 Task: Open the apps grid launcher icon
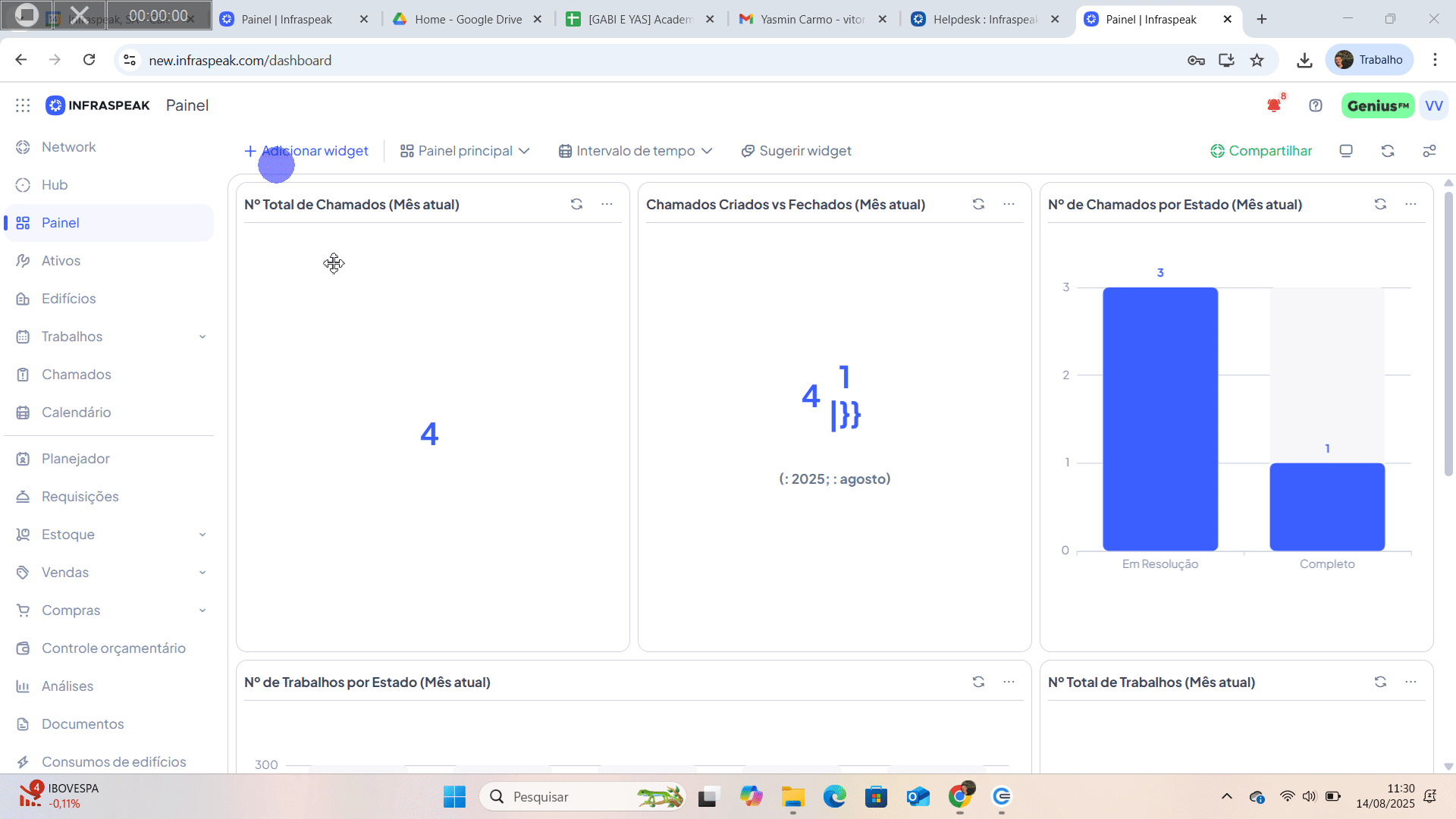(x=23, y=105)
